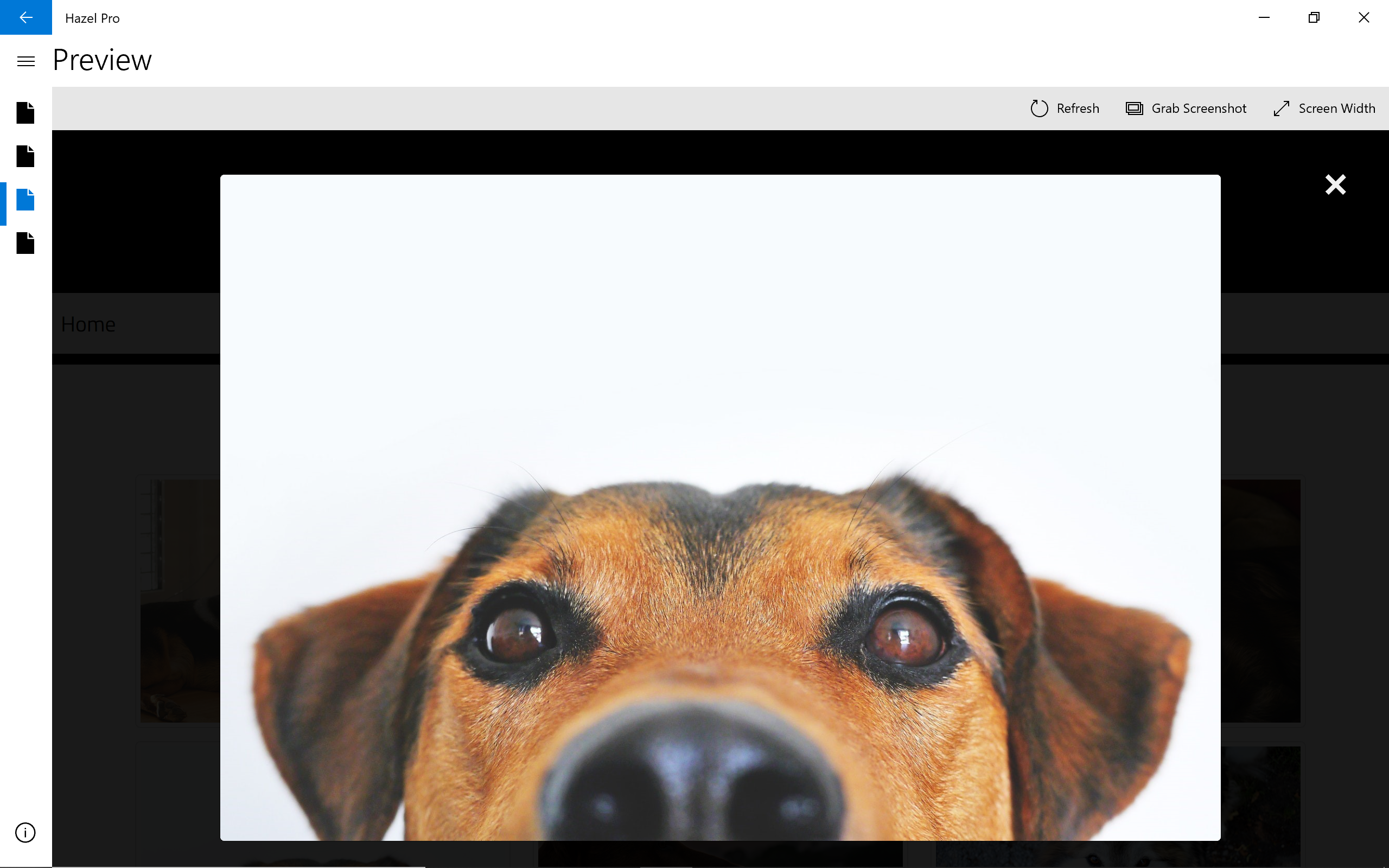The width and height of the screenshot is (1389, 868).
Task: Click the Refresh toolbar button
Action: (1065, 108)
